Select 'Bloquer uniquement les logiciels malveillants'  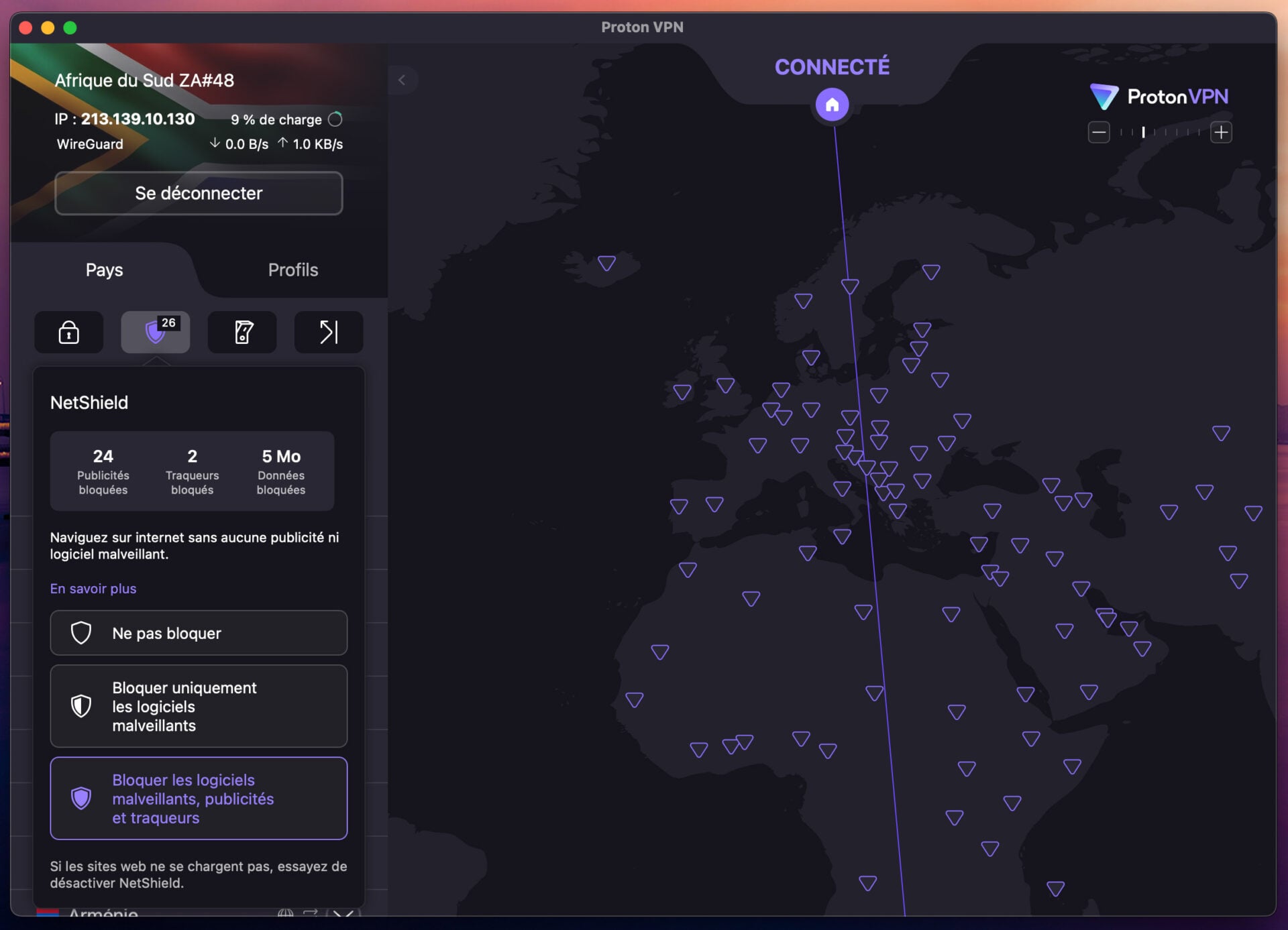(x=199, y=706)
